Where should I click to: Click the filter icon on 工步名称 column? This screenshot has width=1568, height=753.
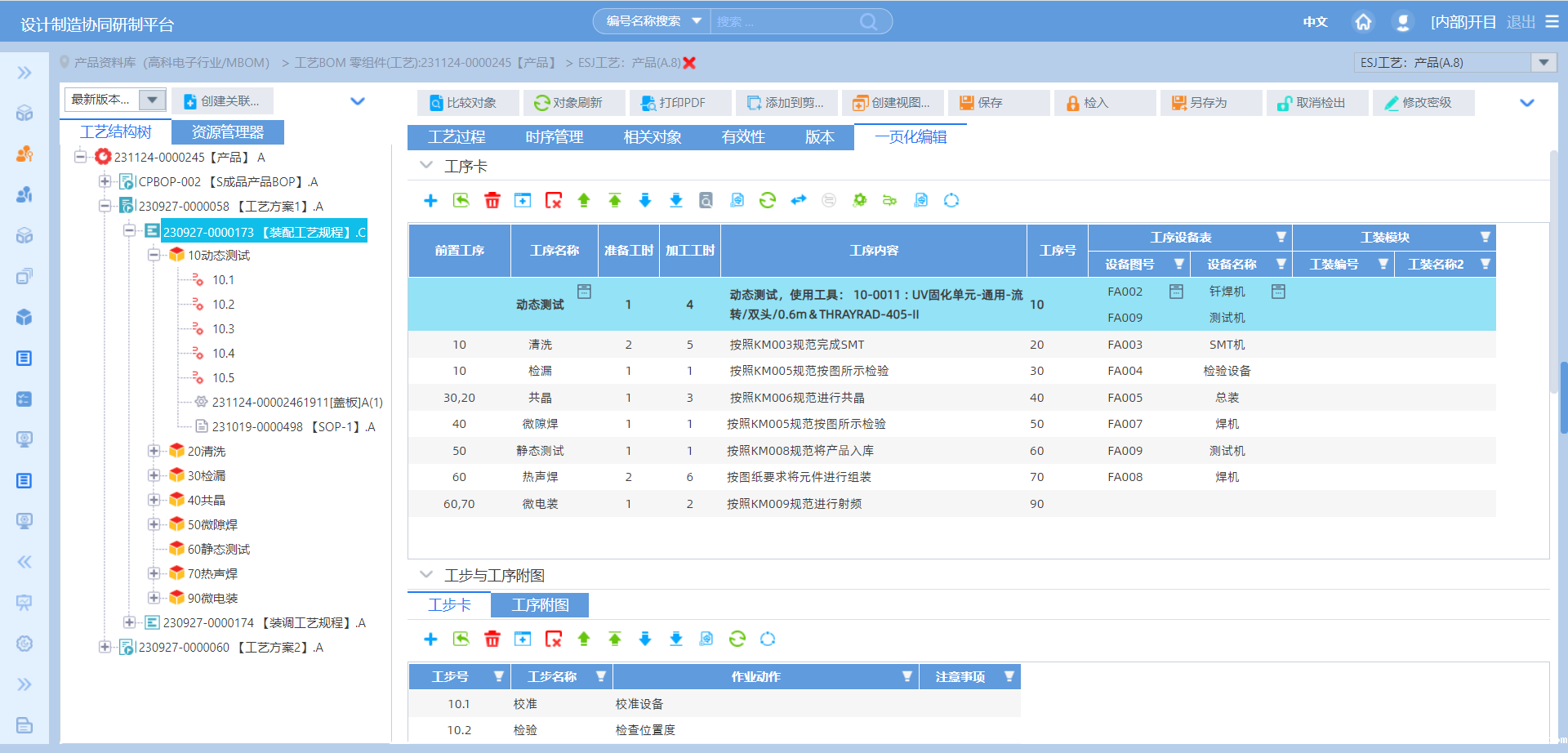(600, 676)
